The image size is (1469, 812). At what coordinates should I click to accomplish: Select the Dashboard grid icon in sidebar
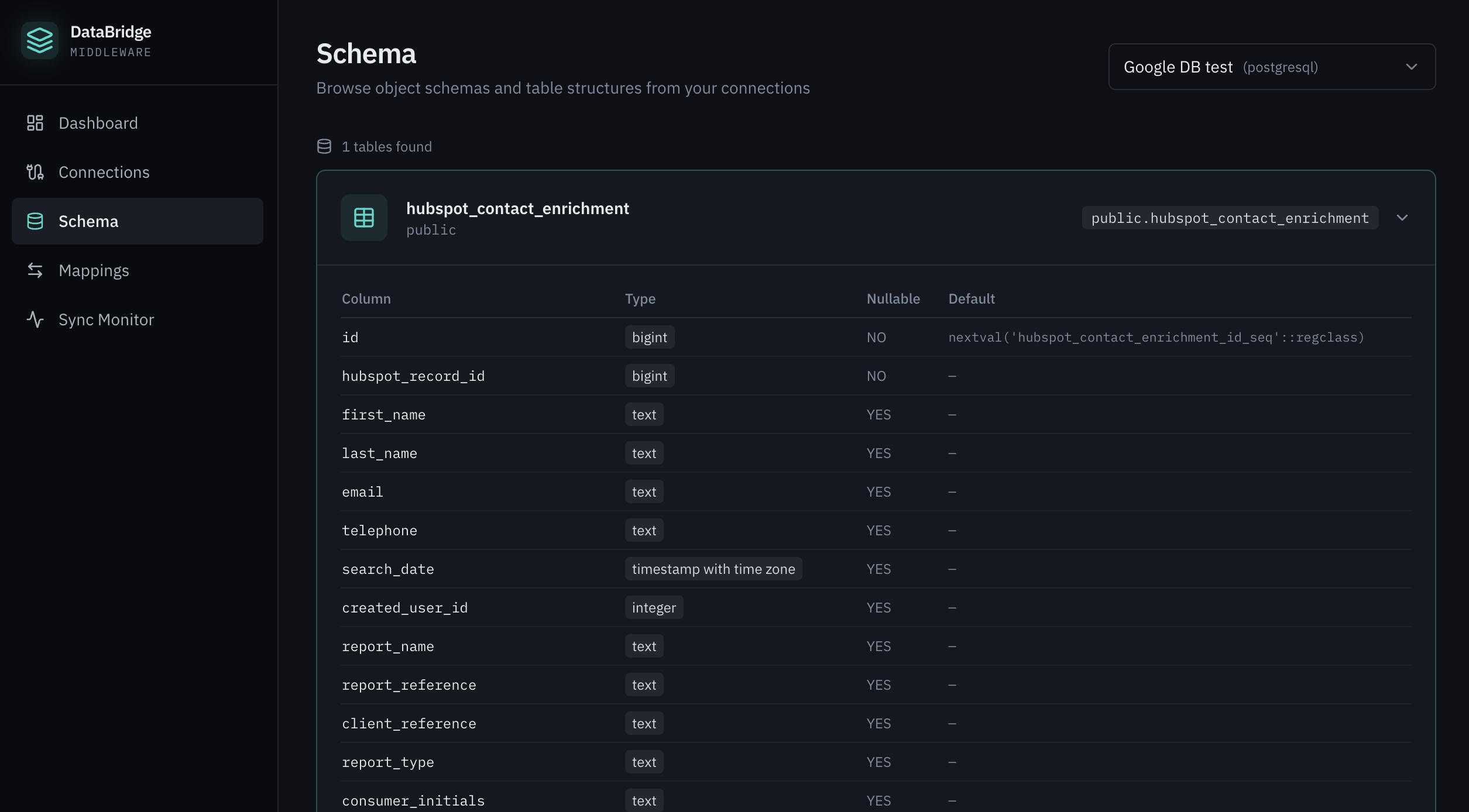(x=34, y=123)
